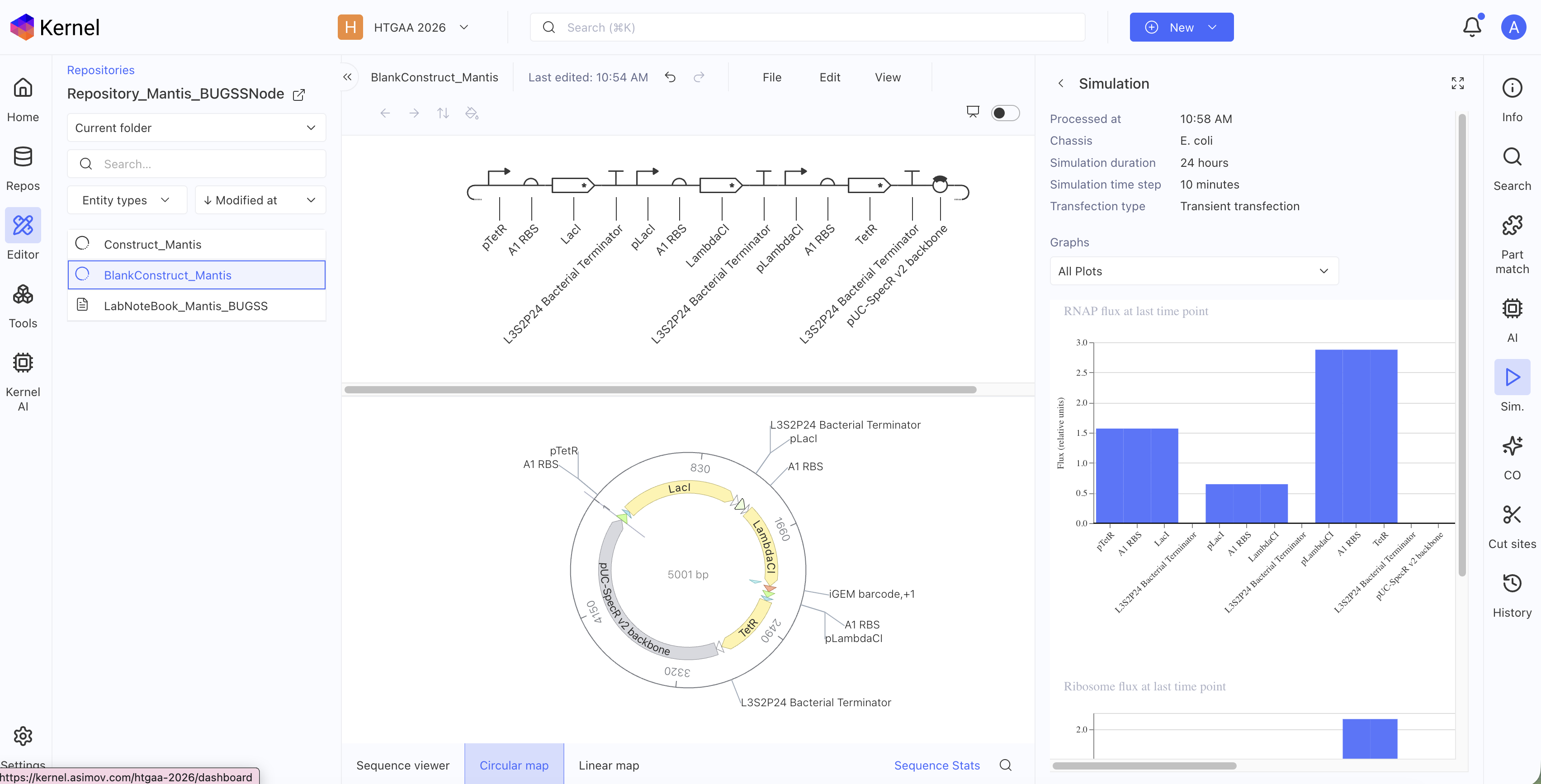The height and width of the screenshot is (784, 1541).
Task: Click the iGEM barcode,+1 label
Action: click(x=871, y=594)
